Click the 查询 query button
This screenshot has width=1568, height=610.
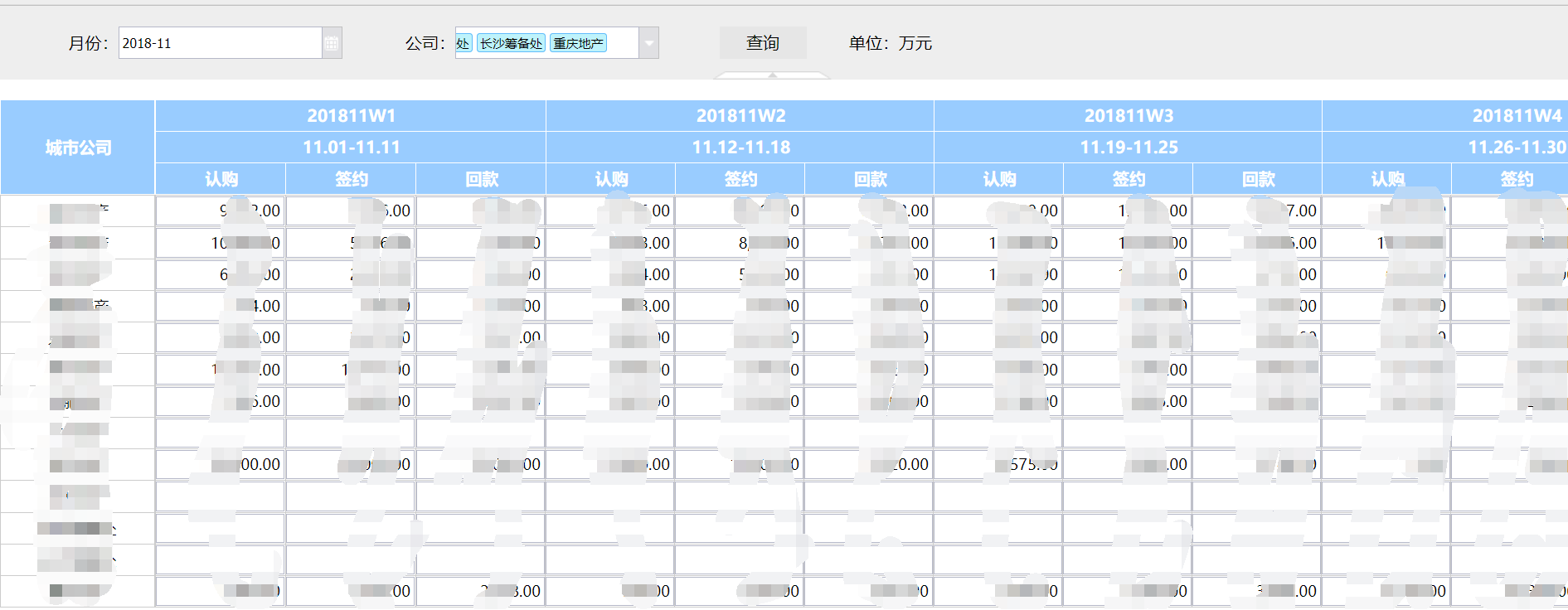point(762,43)
